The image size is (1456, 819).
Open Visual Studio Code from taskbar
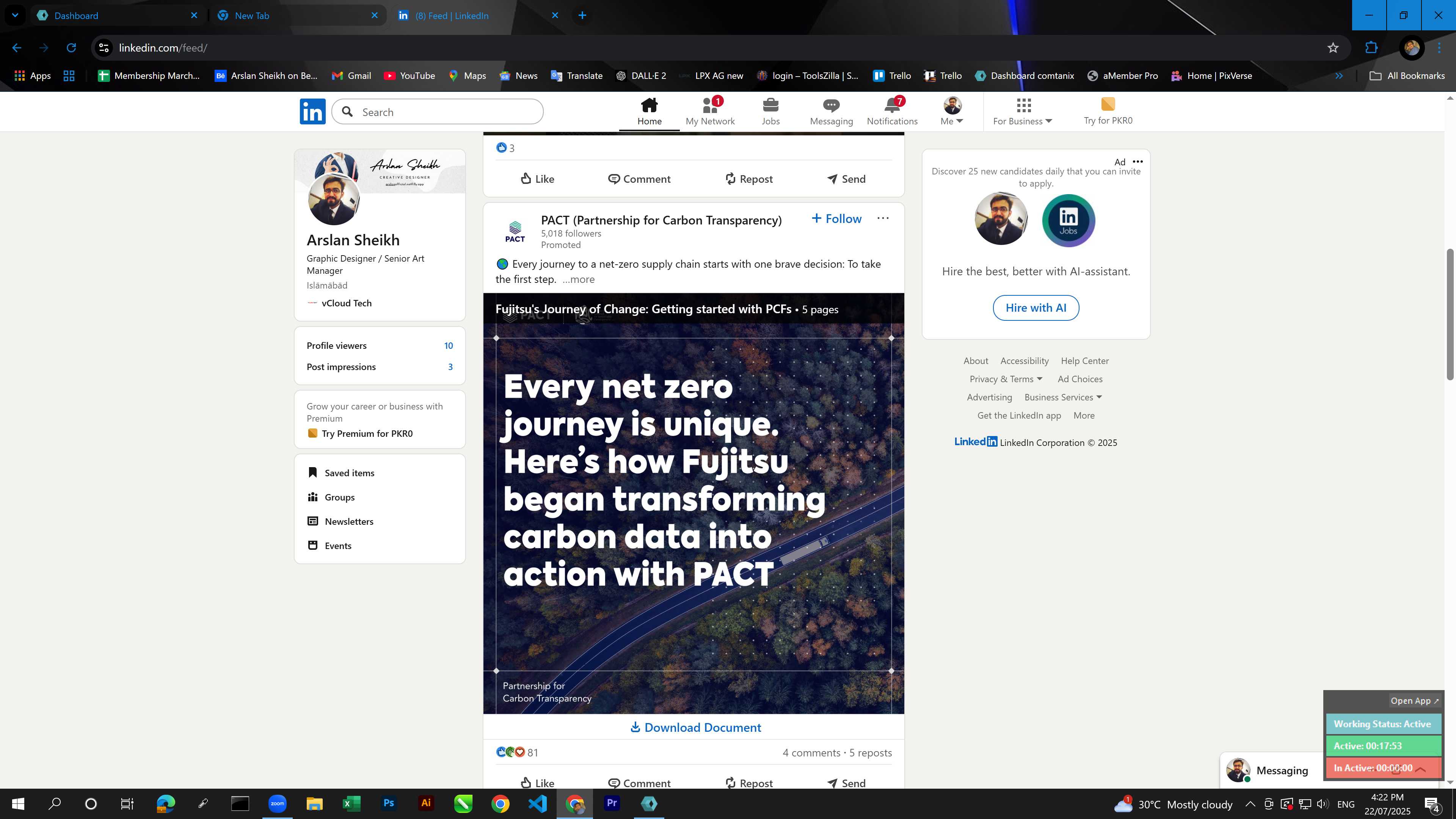pyautogui.click(x=538, y=803)
